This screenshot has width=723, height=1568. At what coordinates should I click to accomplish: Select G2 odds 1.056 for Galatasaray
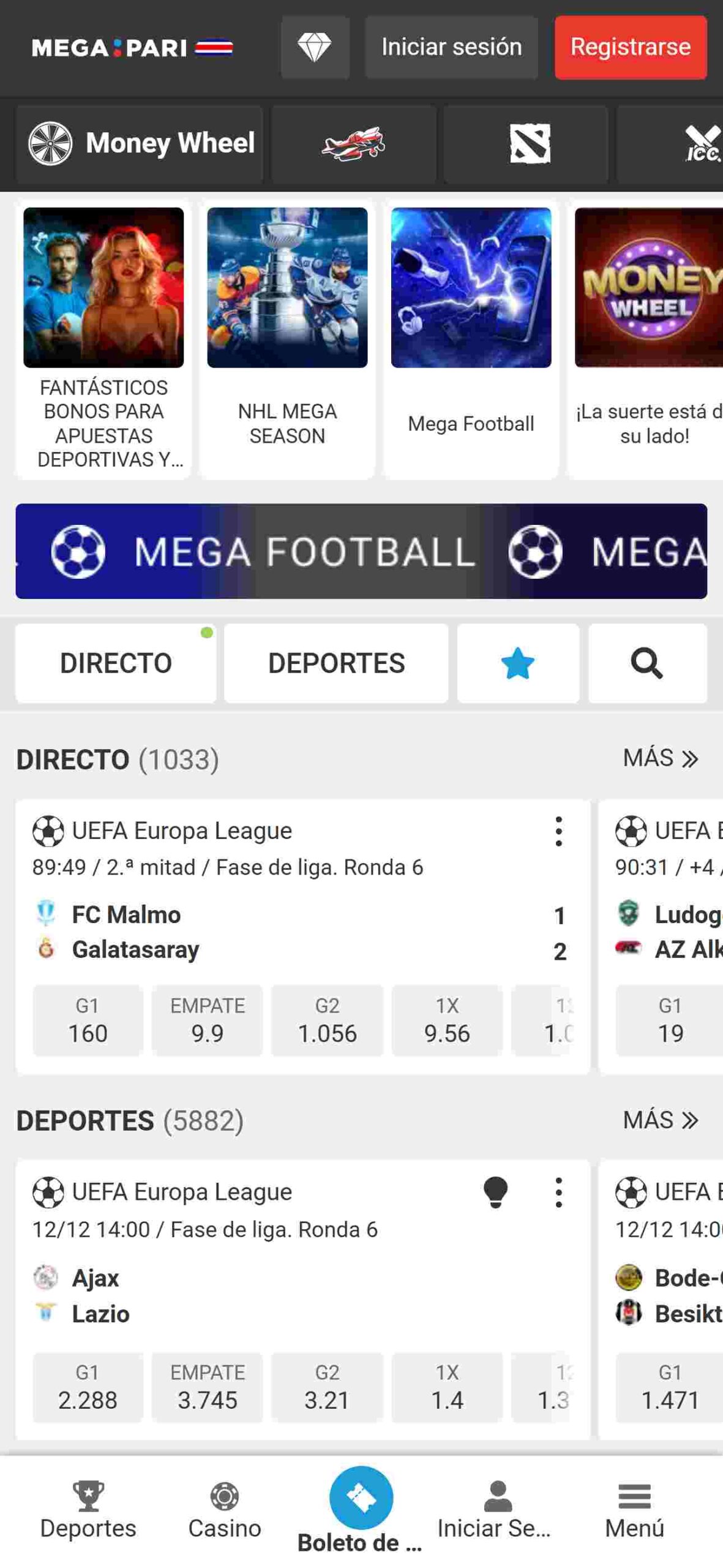327,1020
